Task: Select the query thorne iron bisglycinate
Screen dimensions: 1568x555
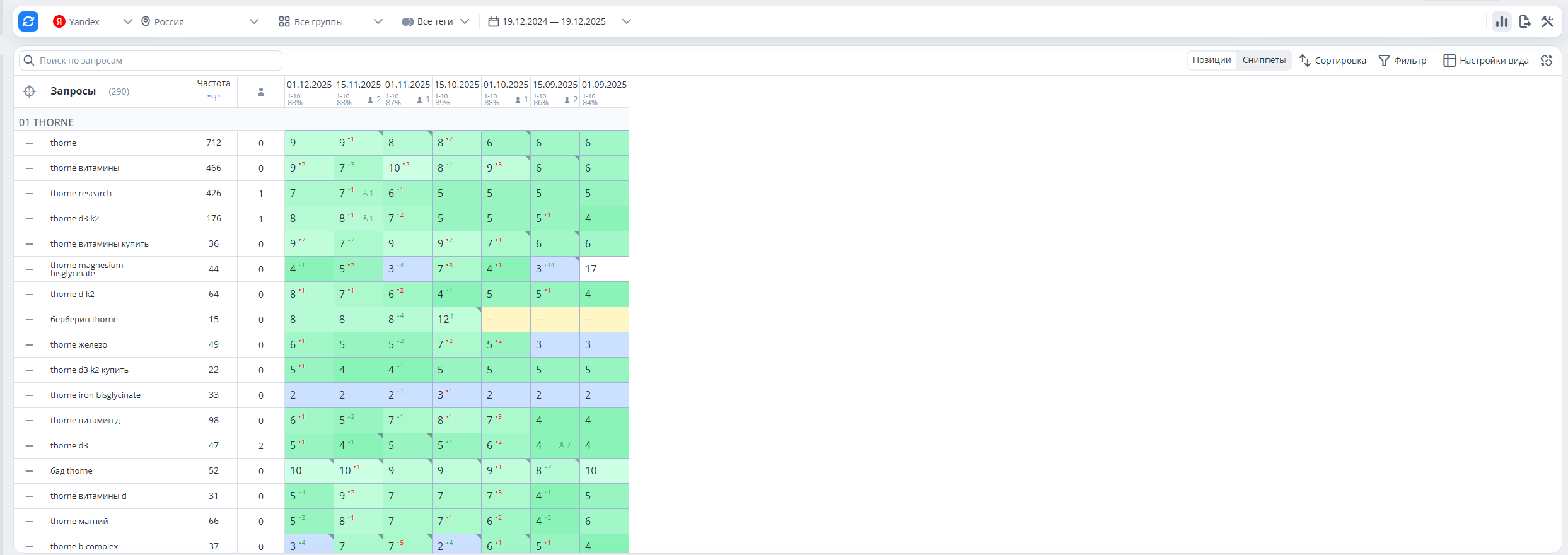Action: point(95,395)
